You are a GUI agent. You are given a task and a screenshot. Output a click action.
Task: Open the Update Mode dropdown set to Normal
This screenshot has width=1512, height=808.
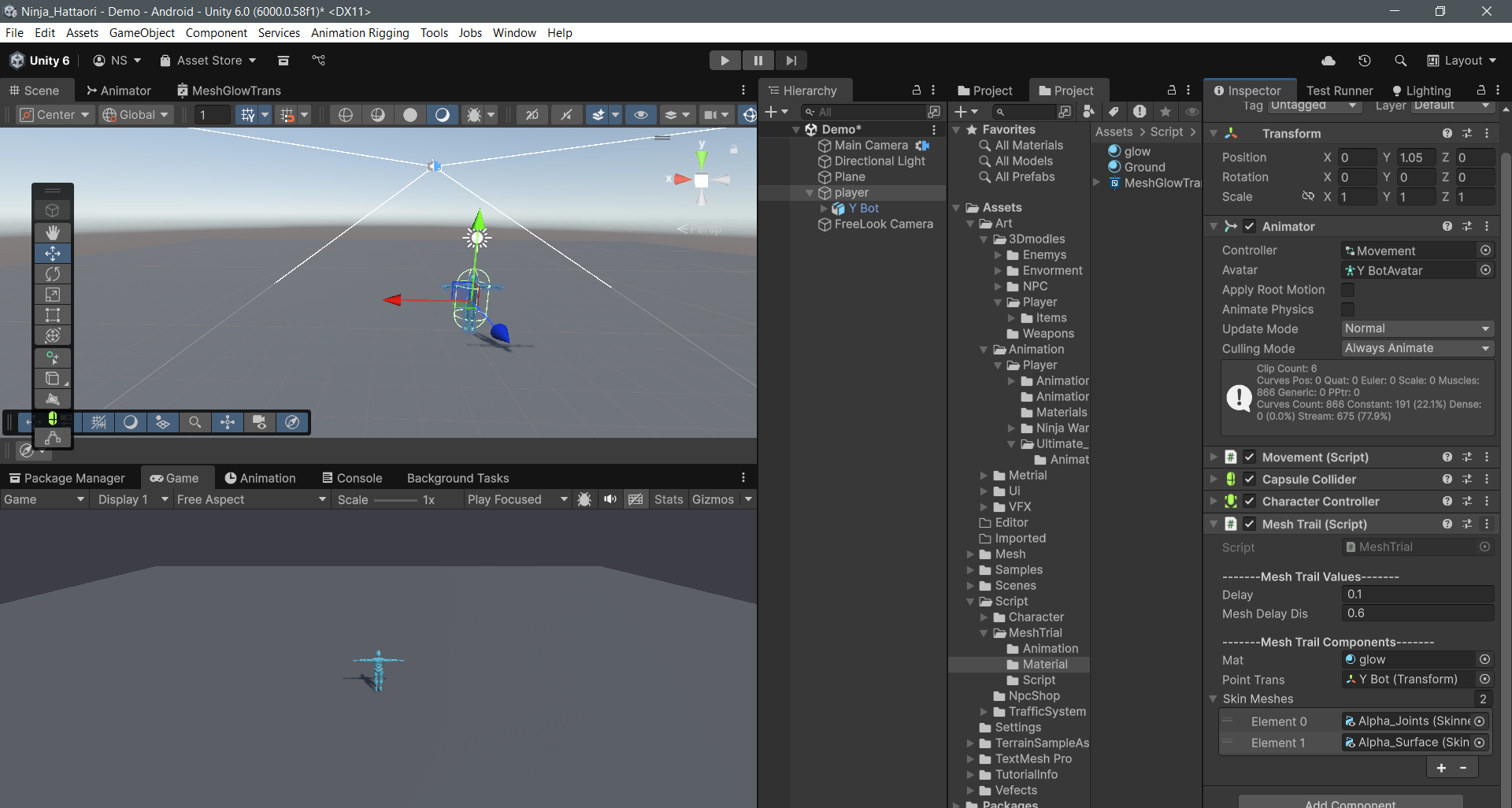(1416, 328)
